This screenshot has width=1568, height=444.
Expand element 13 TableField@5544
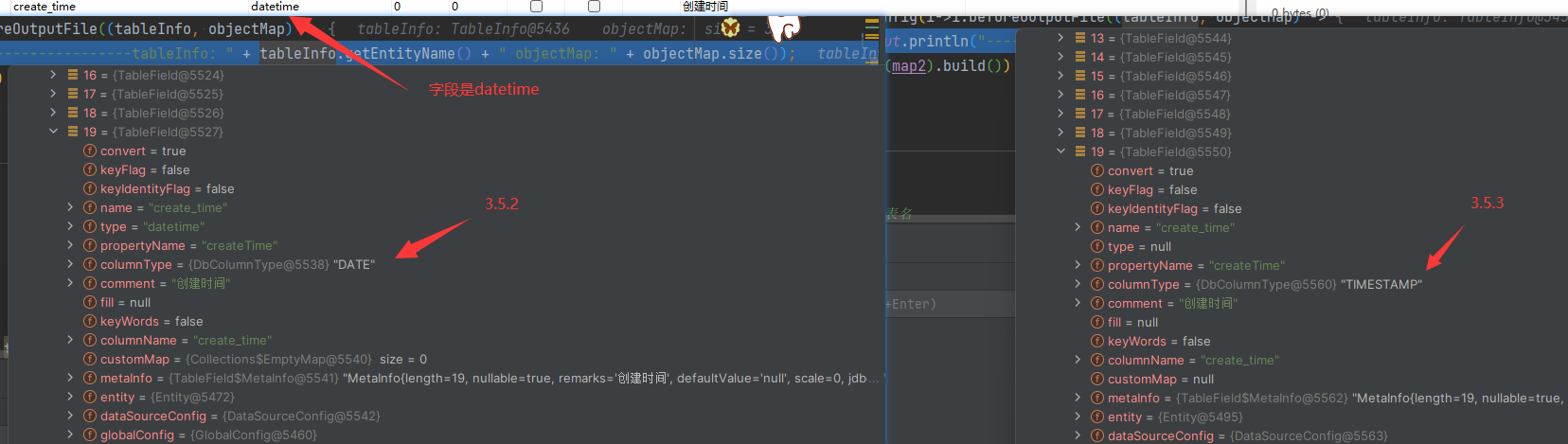tap(1061, 38)
